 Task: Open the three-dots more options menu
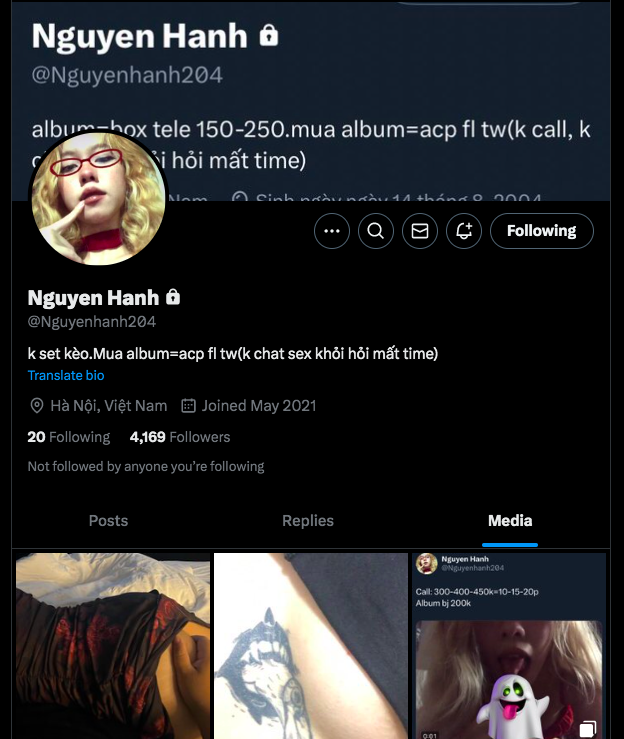tap(332, 231)
